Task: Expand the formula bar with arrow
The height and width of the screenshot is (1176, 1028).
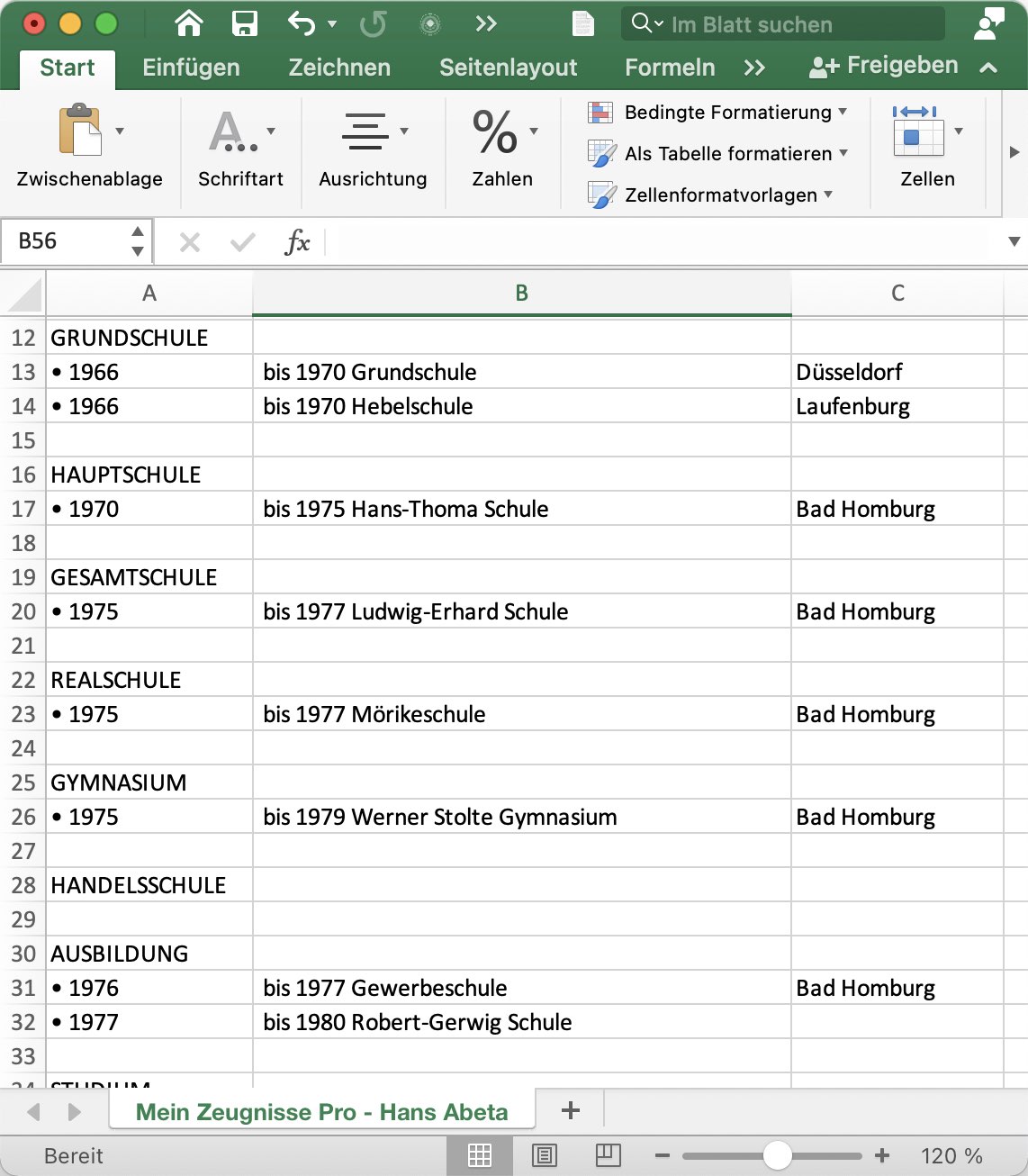Action: tap(1014, 241)
